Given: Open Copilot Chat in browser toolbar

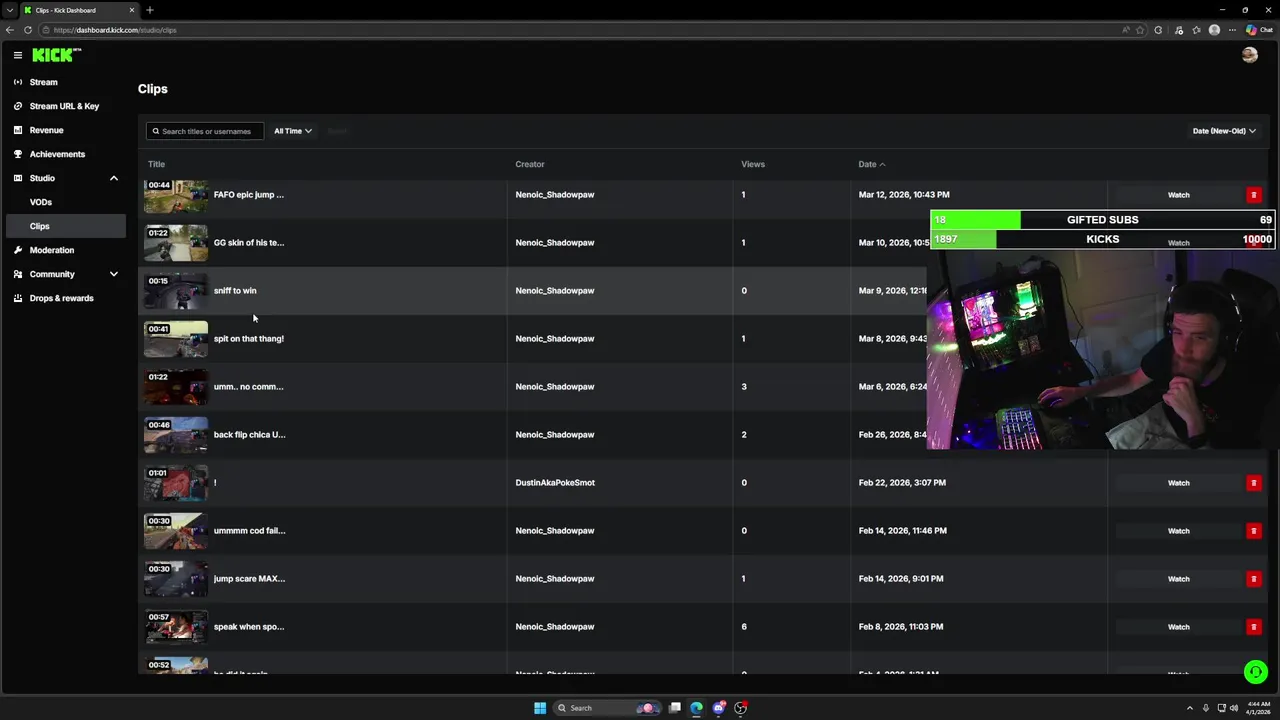Looking at the screenshot, I should point(1259,30).
